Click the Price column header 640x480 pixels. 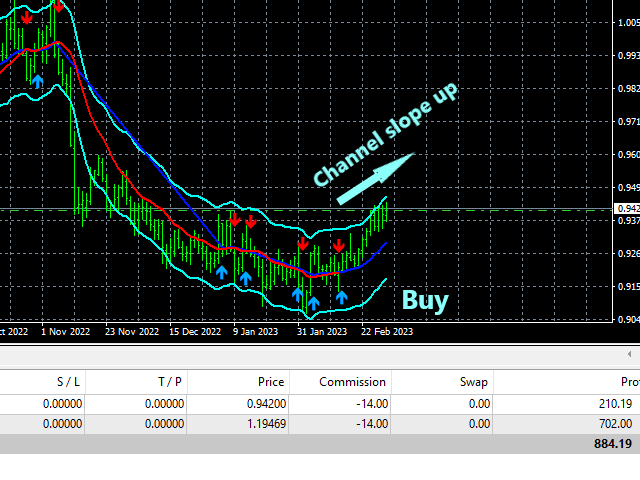point(270,381)
